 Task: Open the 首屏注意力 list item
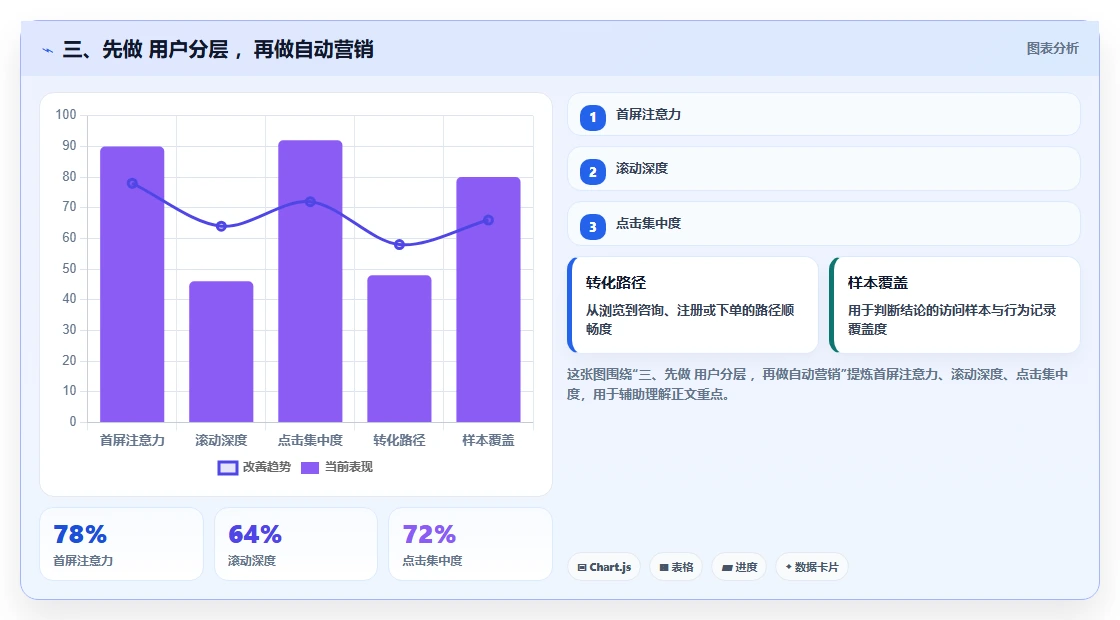click(824, 114)
